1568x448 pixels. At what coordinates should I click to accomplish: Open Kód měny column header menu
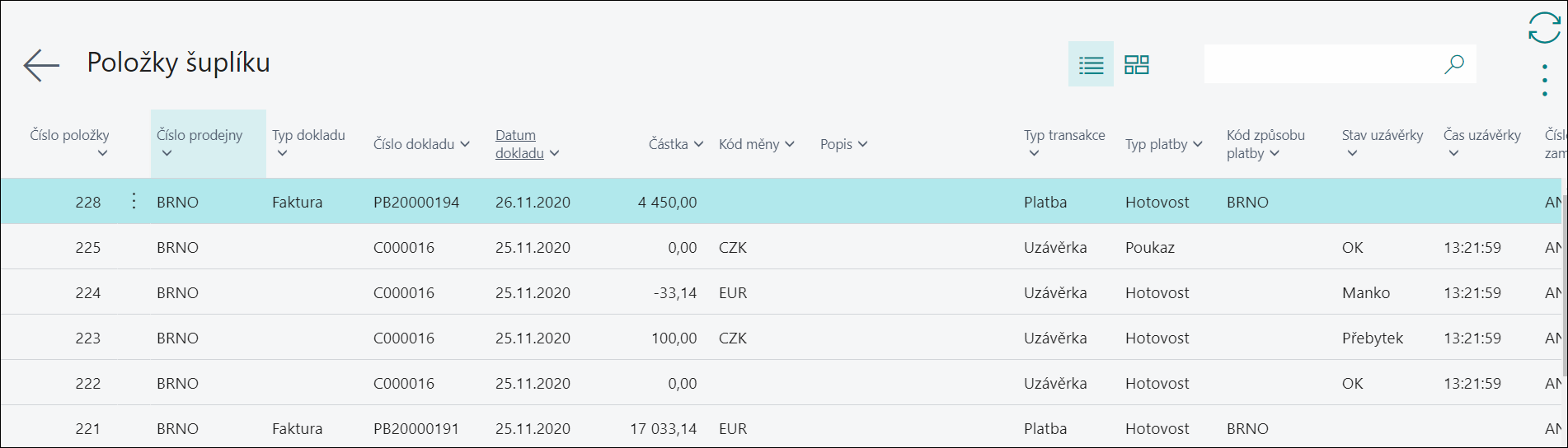[x=757, y=144]
